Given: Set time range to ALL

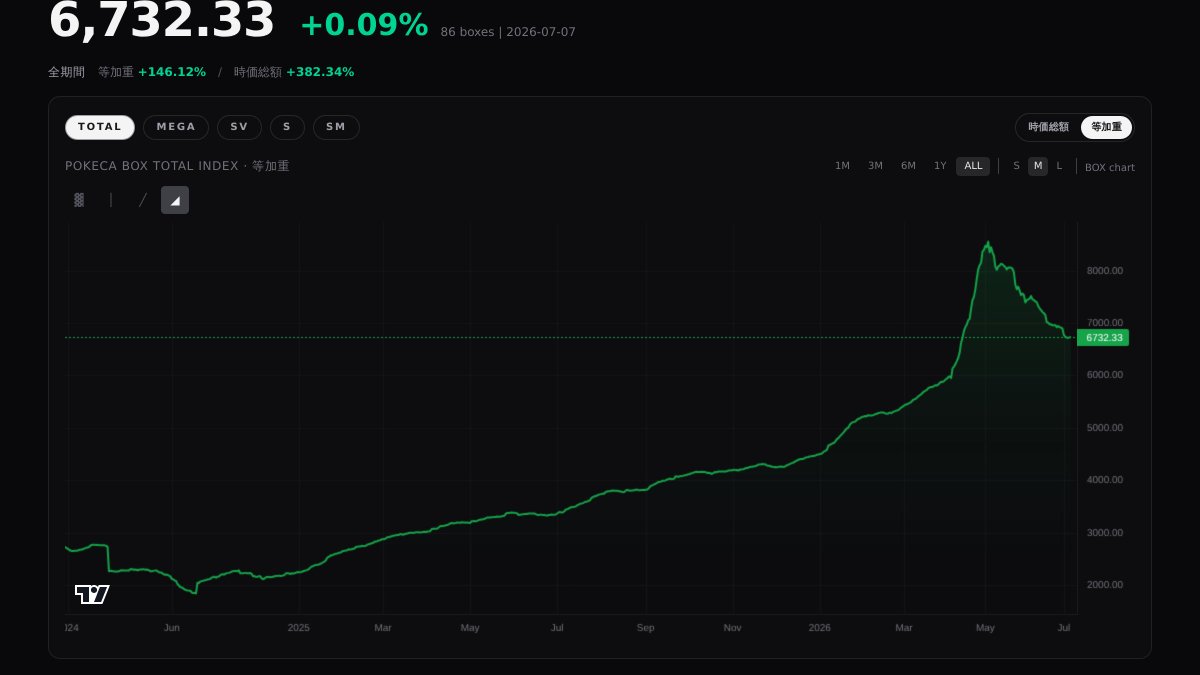Looking at the screenshot, I should coord(973,166).
